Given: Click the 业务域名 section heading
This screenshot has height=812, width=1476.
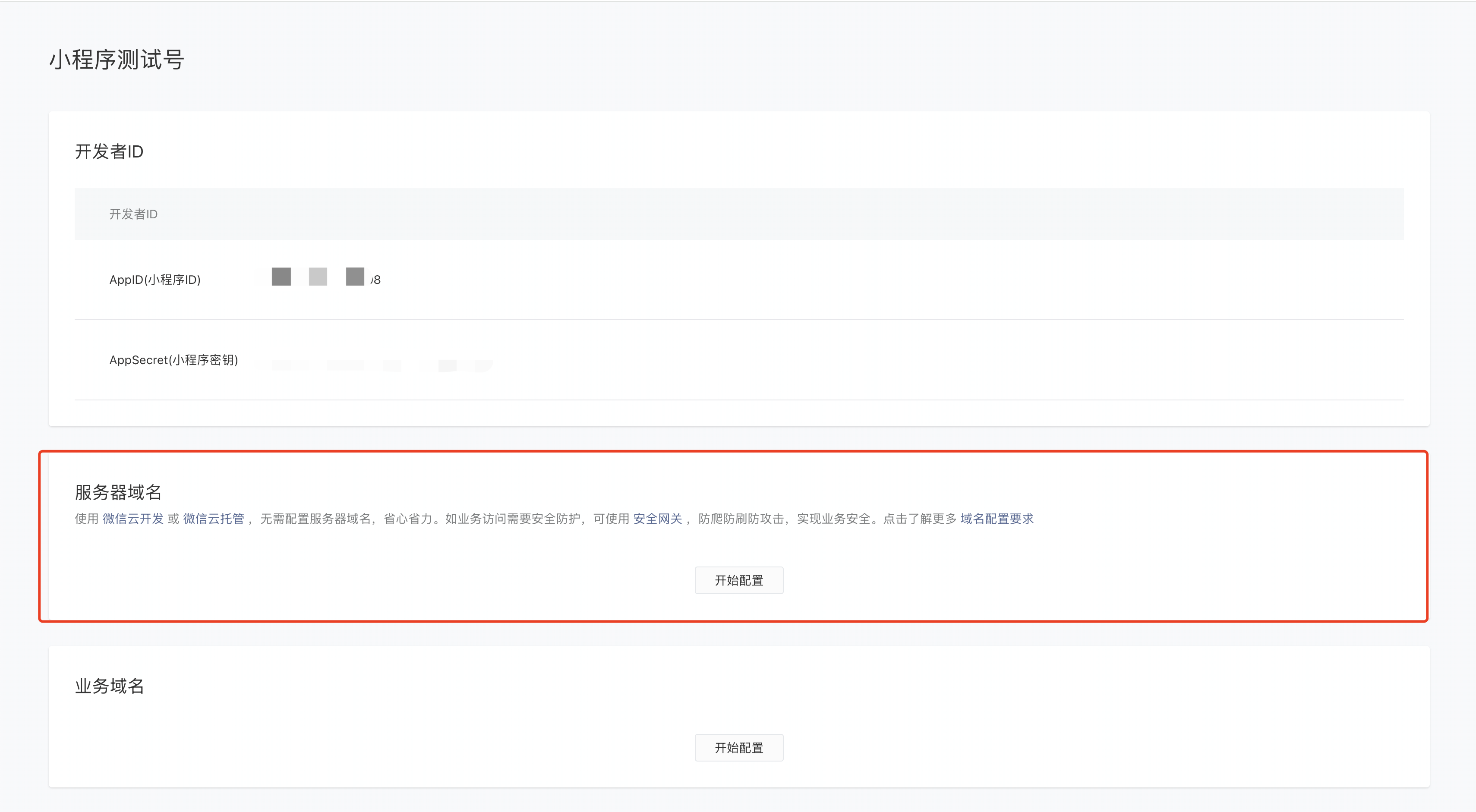Looking at the screenshot, I should (109, 686).
